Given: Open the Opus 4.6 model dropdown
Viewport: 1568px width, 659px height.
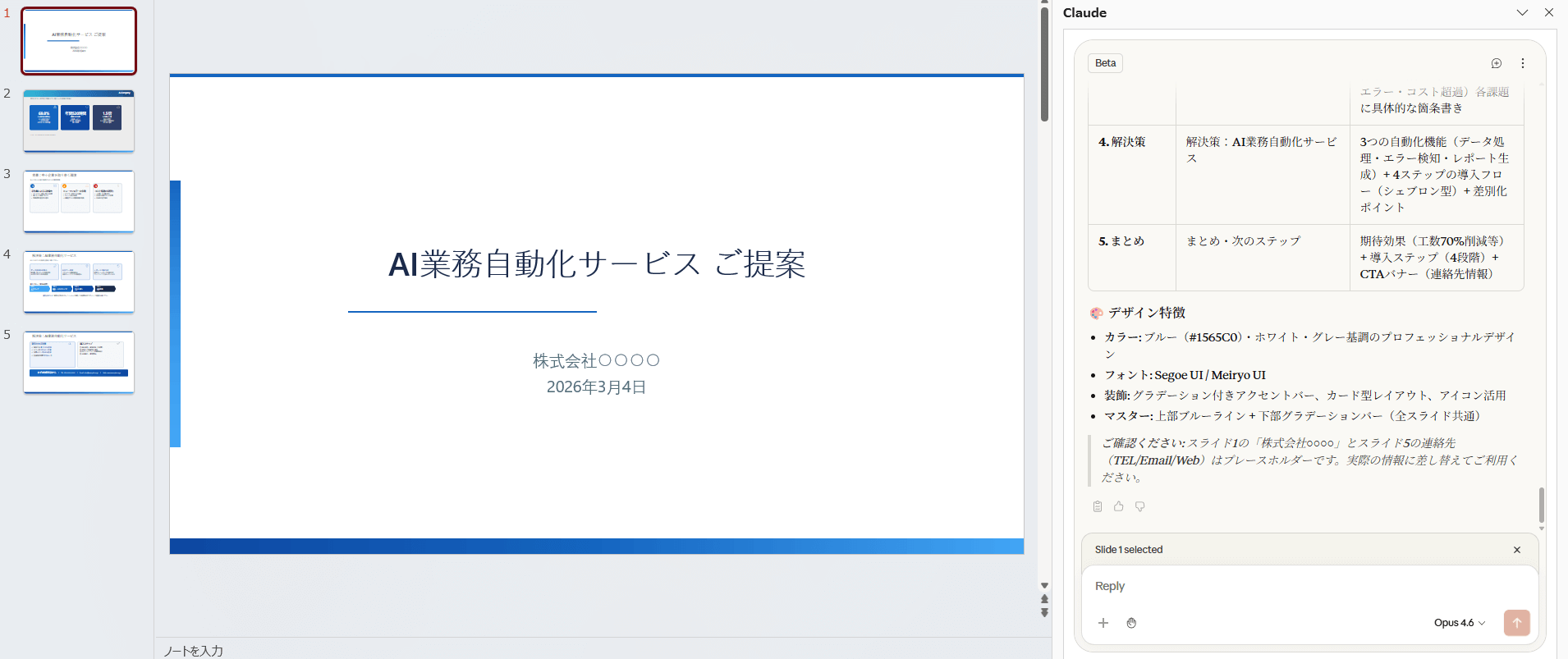Looking at the screenshot, I should tap(1459, 623).
